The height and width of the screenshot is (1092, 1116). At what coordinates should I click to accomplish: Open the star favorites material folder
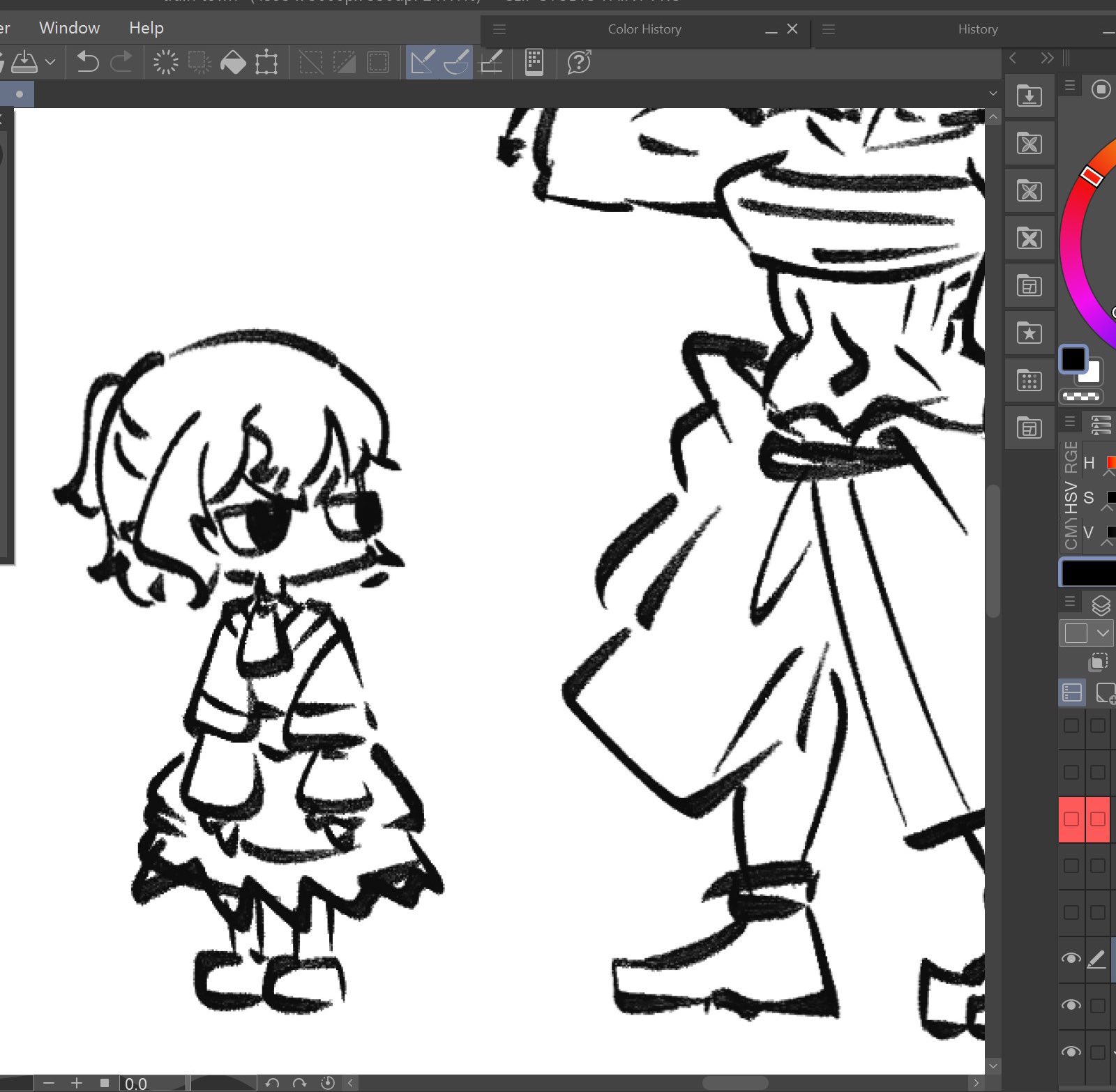[1030, 333]
